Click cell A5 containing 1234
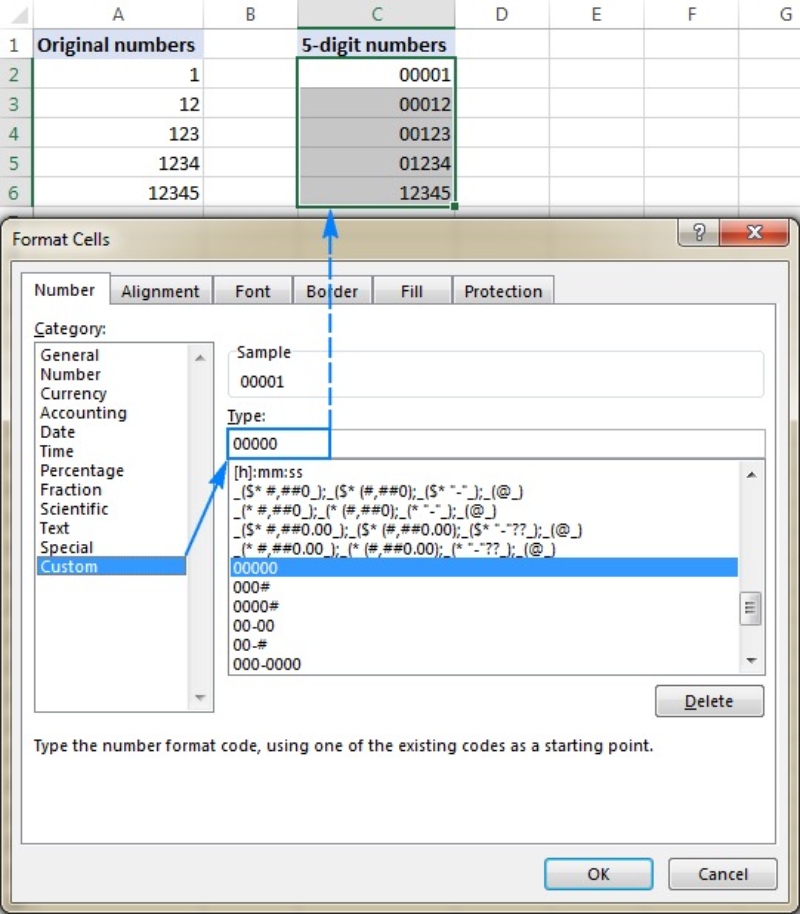Viewport: 800px width, 914px height. pos(118,163)
